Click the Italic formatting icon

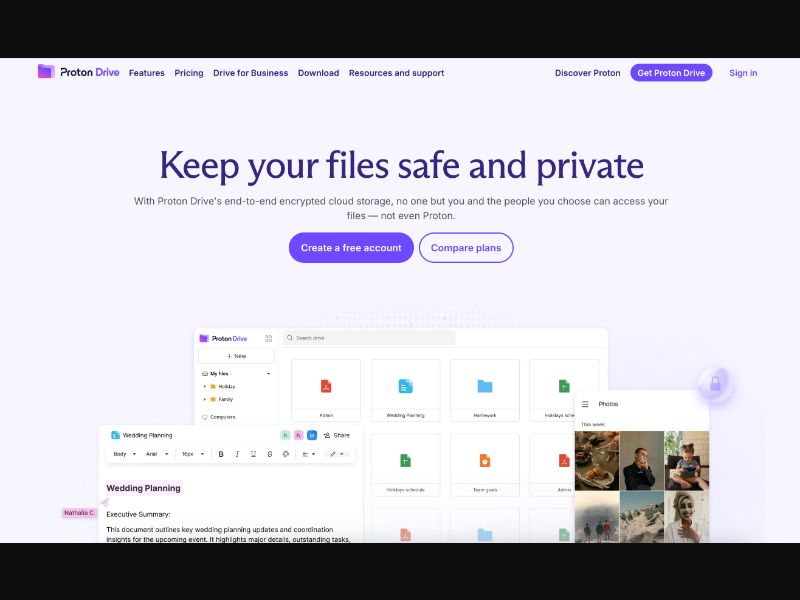click(x=237, y=454)
